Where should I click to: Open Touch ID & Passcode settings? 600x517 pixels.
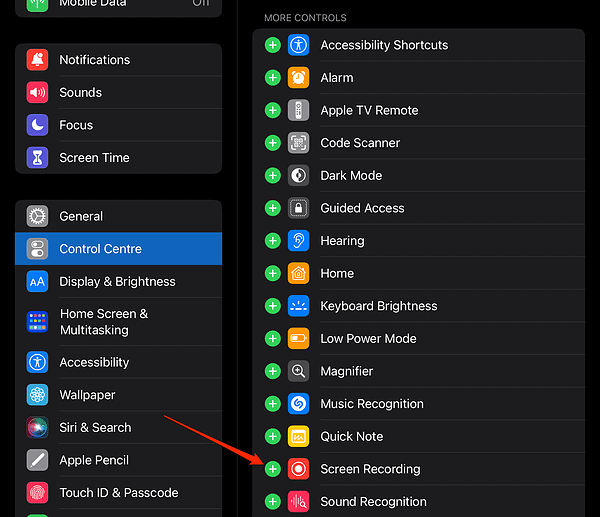point(118,493)
